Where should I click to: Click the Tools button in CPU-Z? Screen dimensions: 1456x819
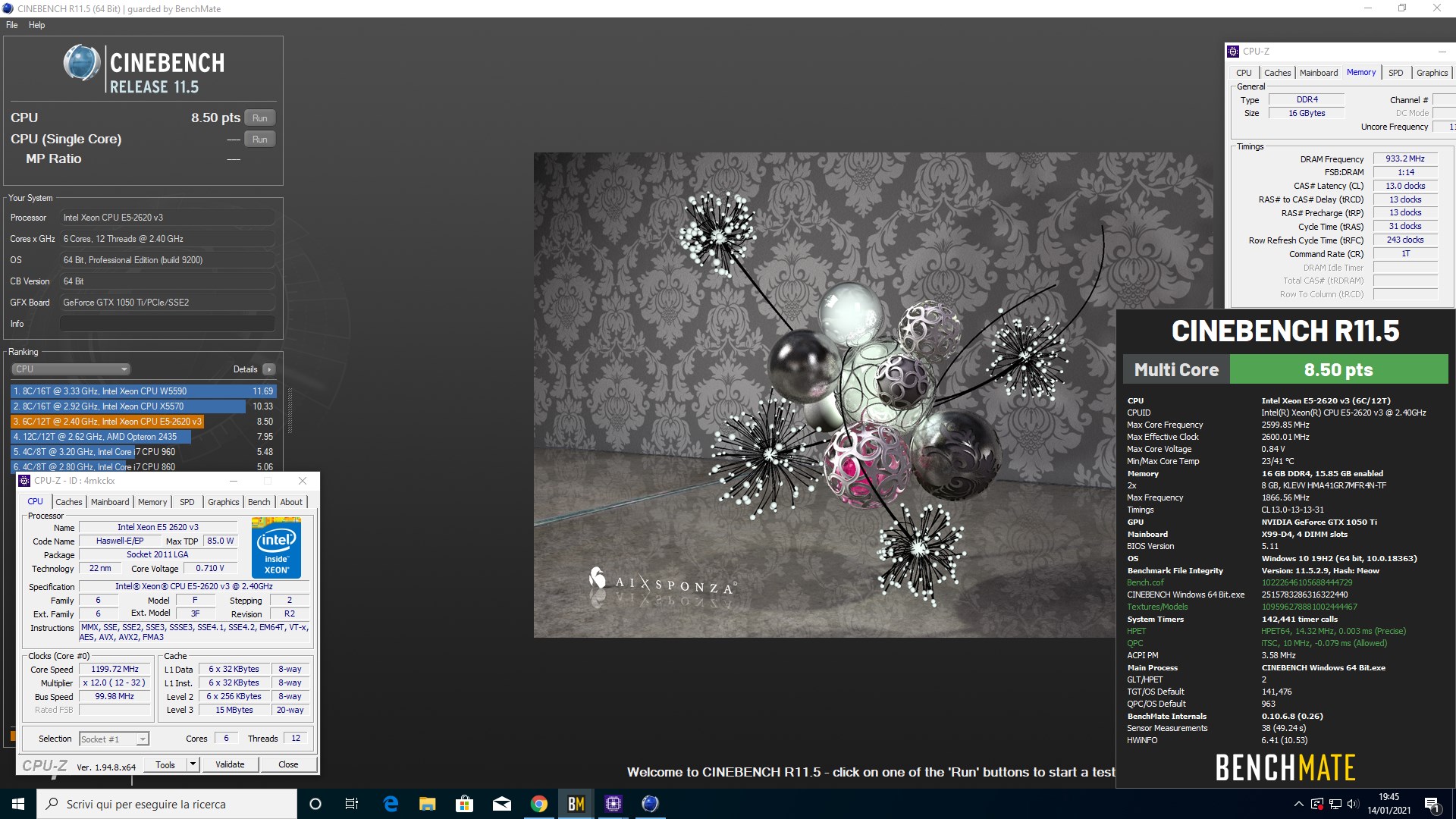(165, 764)
